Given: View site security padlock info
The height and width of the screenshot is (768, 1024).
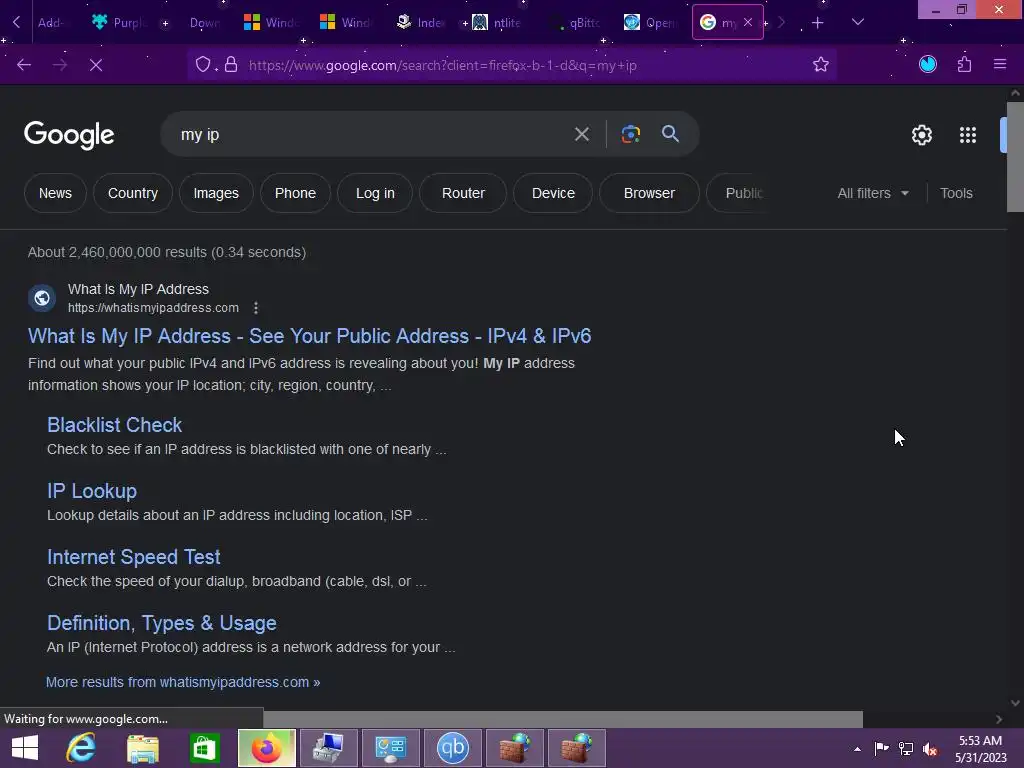Looking at the screenshot, I should click(x=231, y=64).
